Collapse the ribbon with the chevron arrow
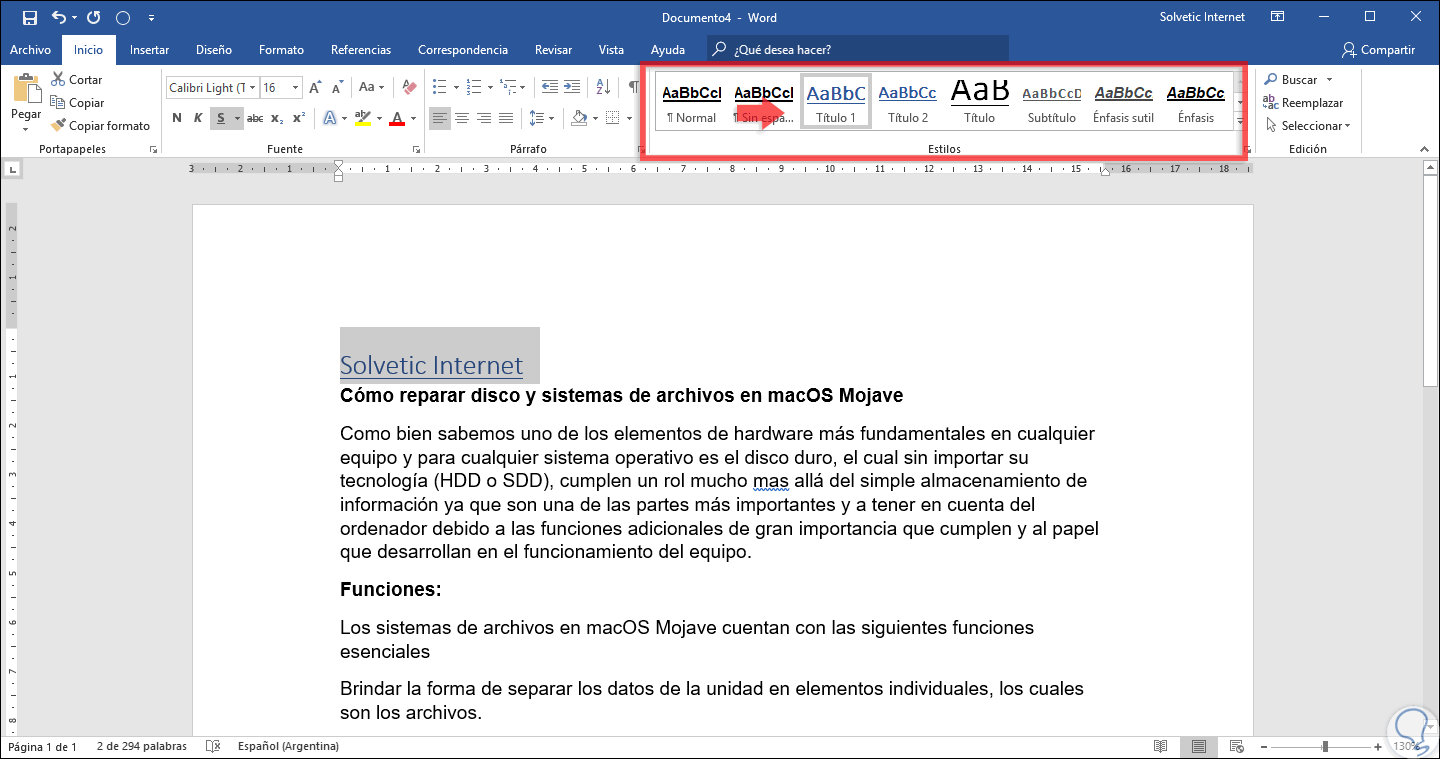 (1424, 149)
